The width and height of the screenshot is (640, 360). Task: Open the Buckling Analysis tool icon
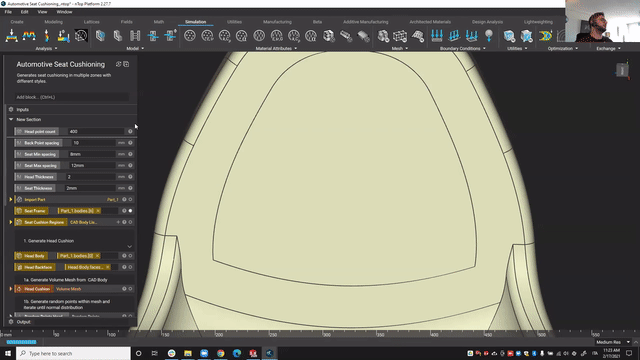click(x=47, y=36)
